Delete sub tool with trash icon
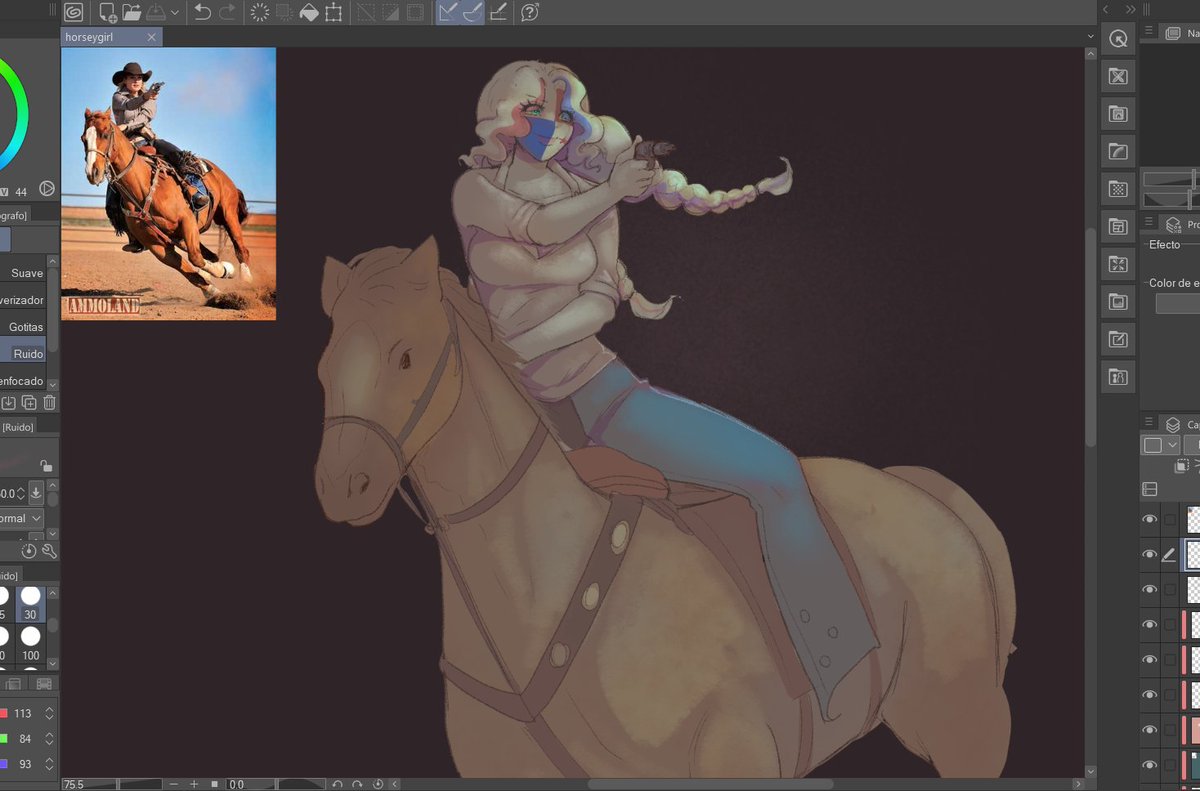The image size is (1200, 791). tap(49, 403)
